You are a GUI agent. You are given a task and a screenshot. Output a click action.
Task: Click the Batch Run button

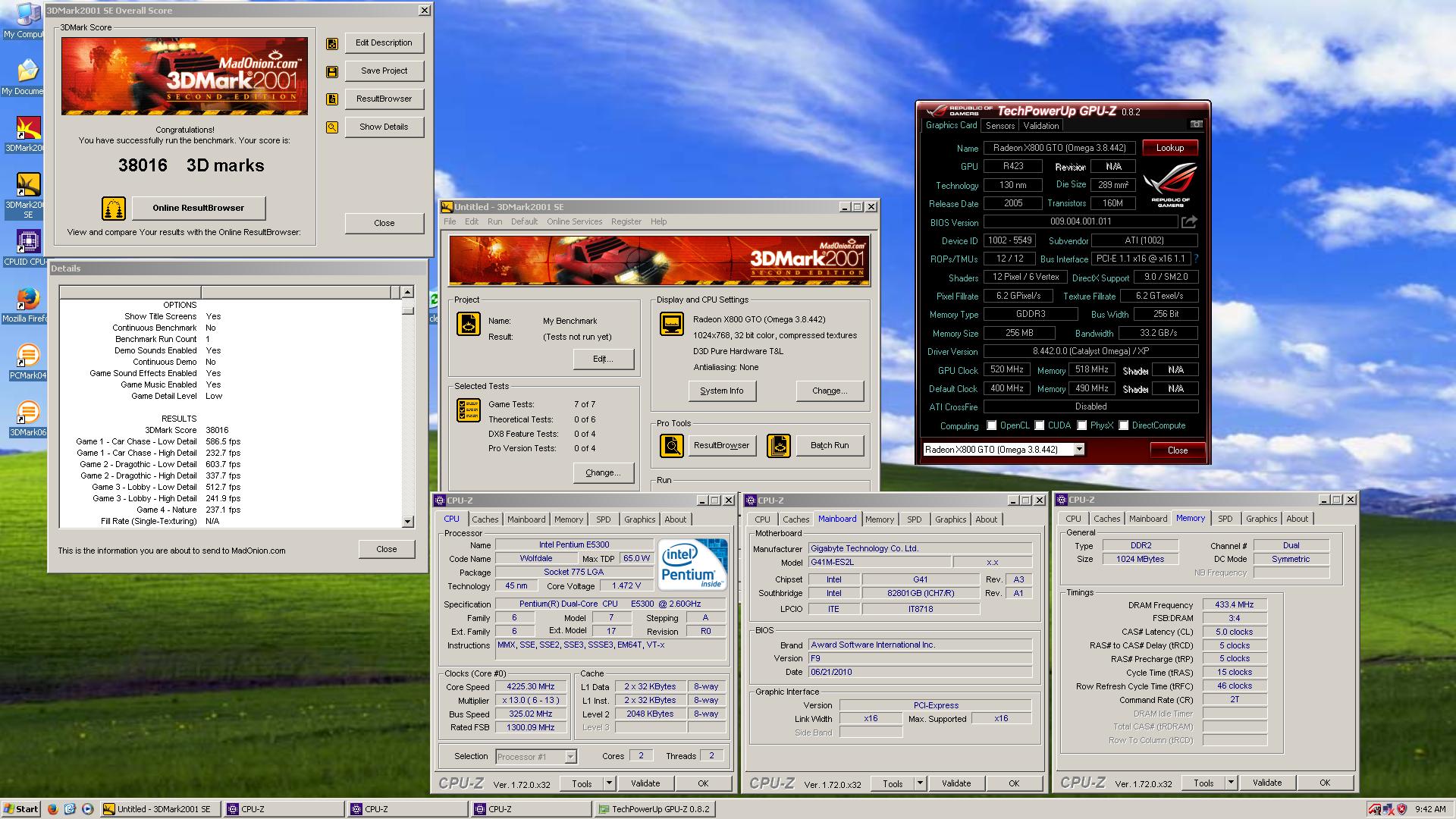click(x=830, y=446)
